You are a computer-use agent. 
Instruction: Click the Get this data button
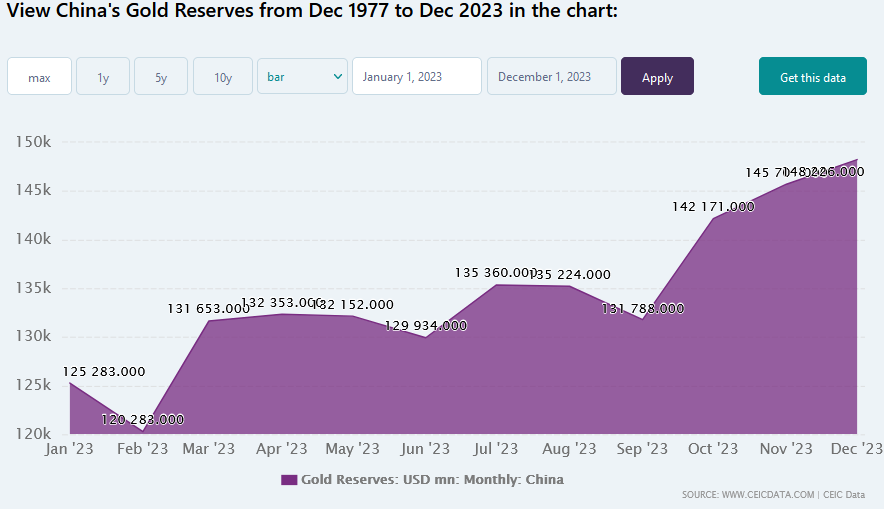[812, 77]
